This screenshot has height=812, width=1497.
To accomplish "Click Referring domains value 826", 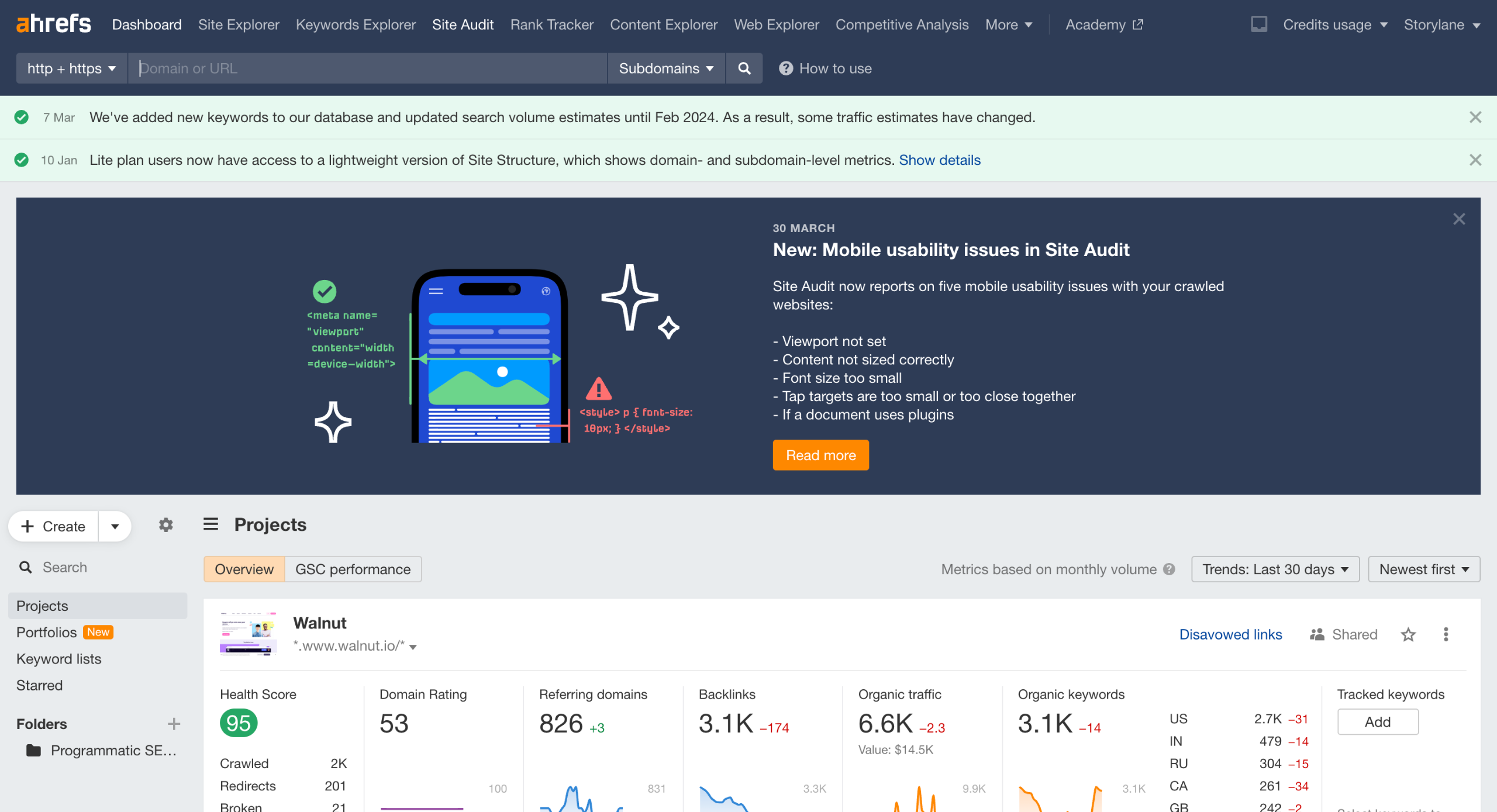I will [561, 724].
